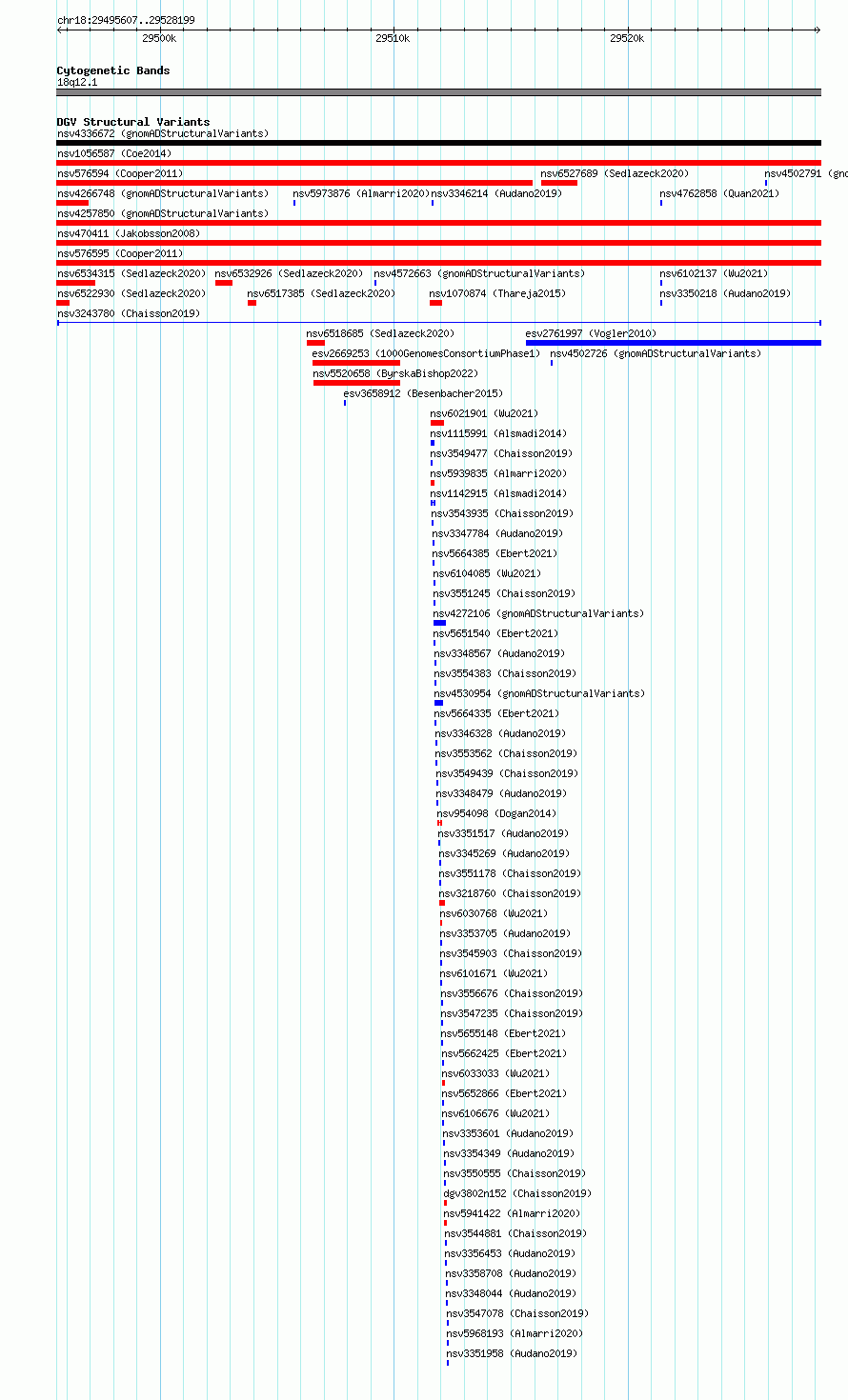Open nsv5973876 (Almarri2020) entry
The image size is (848, 1400).
[x=361, y=193]
